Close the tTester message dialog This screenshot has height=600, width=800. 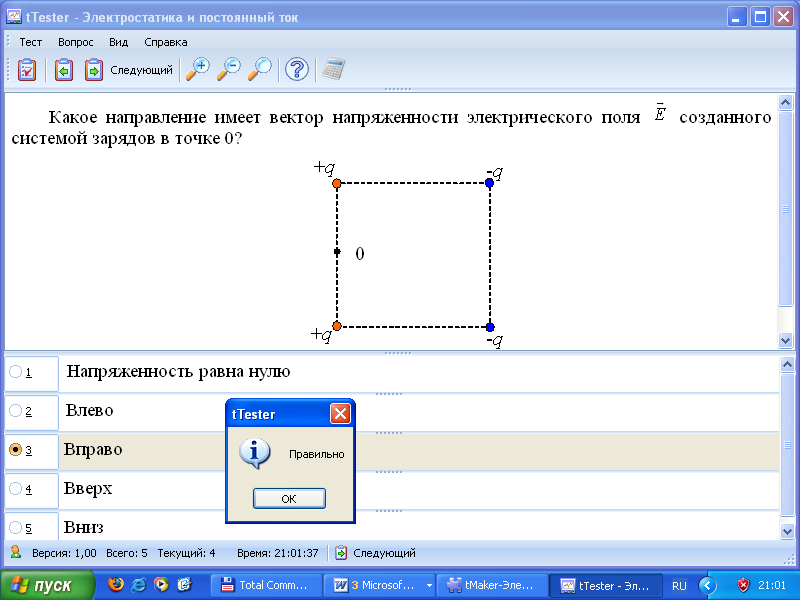click(x=340, y=414)
